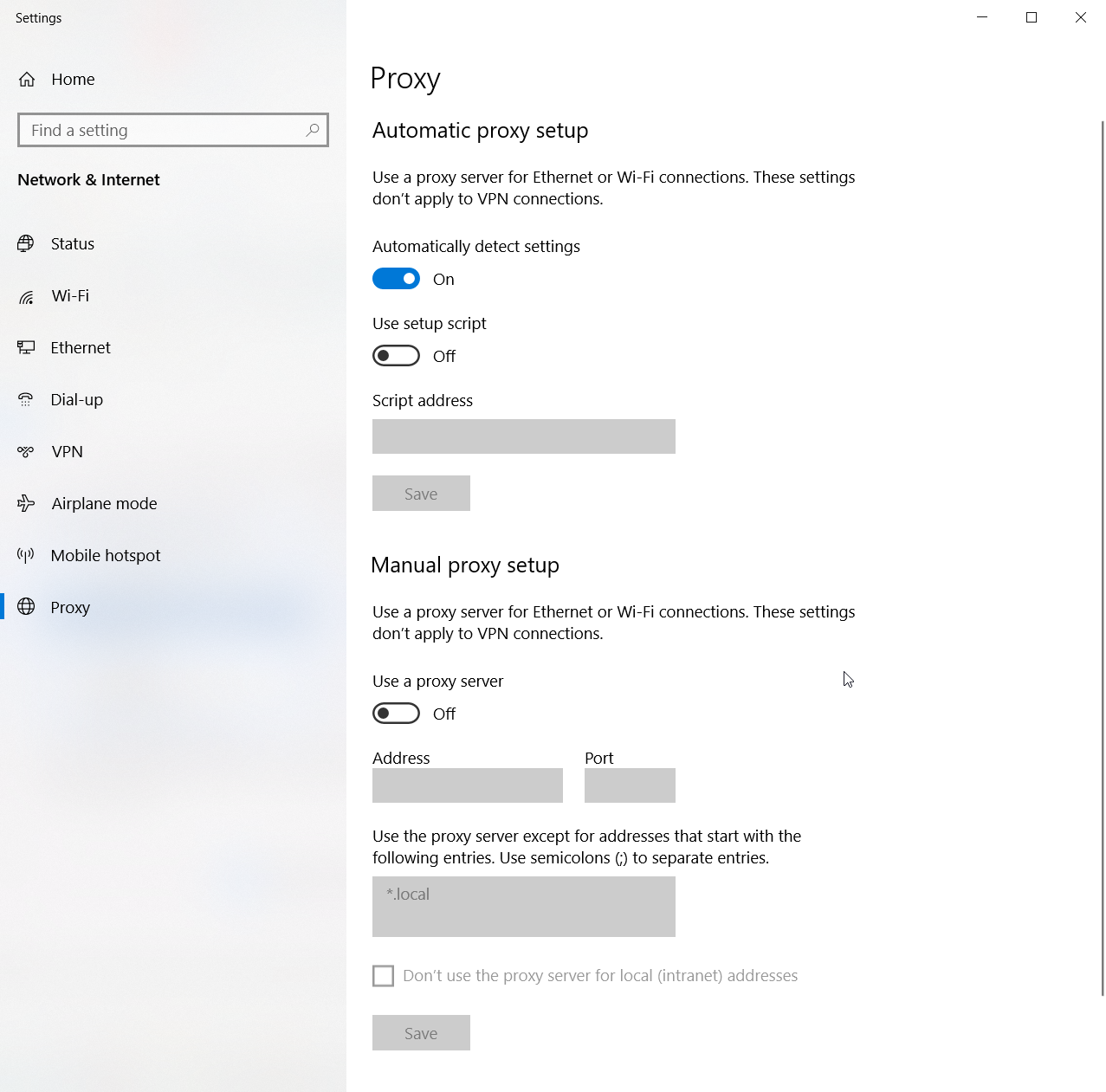Turn on the Use a proxy server toggle
Image resolution: width=1106 pixels, height=1092 pixels.
(x=396, y=713)
